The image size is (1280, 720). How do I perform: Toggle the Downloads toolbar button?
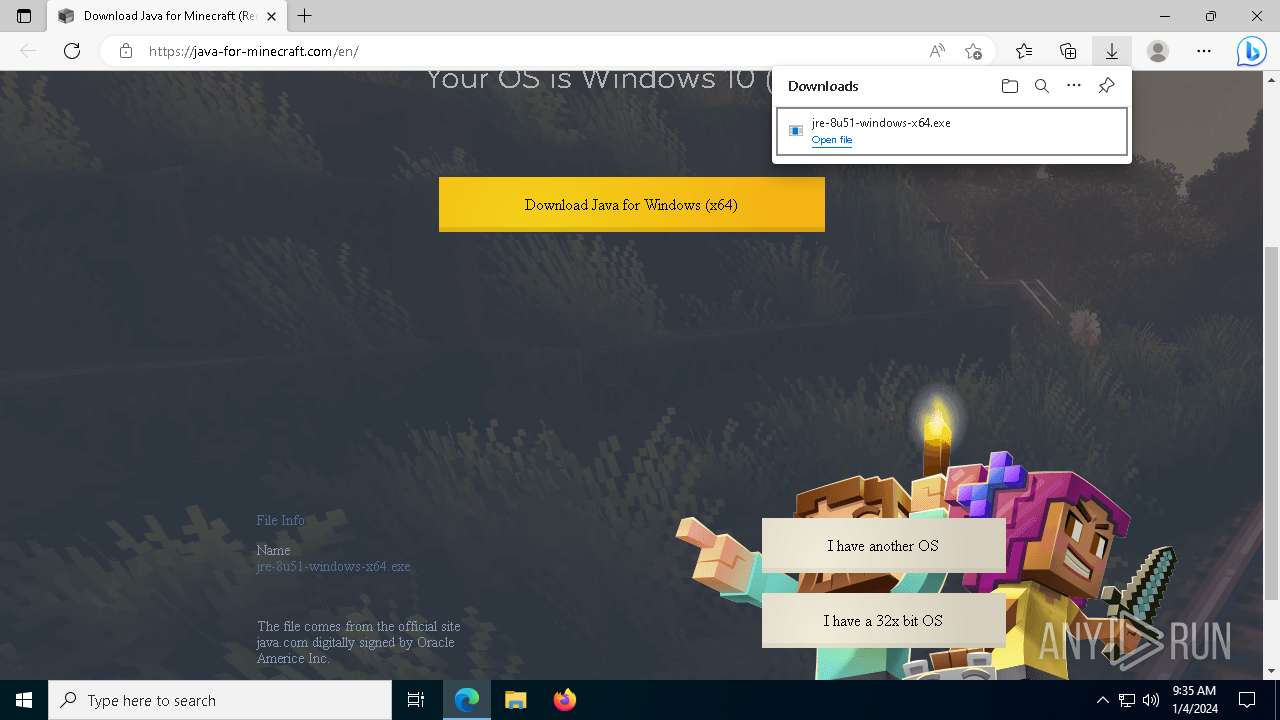(1112, 51)
